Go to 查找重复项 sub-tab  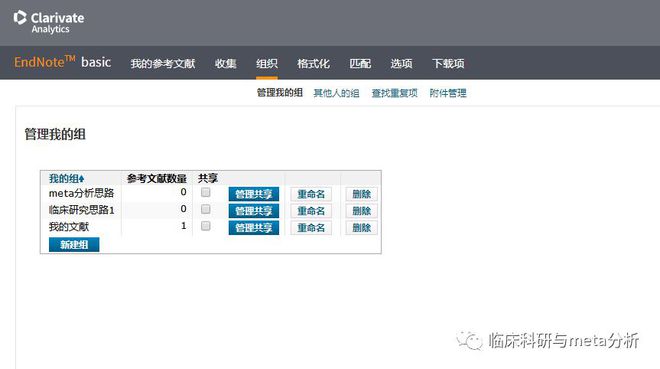(394, 93)
